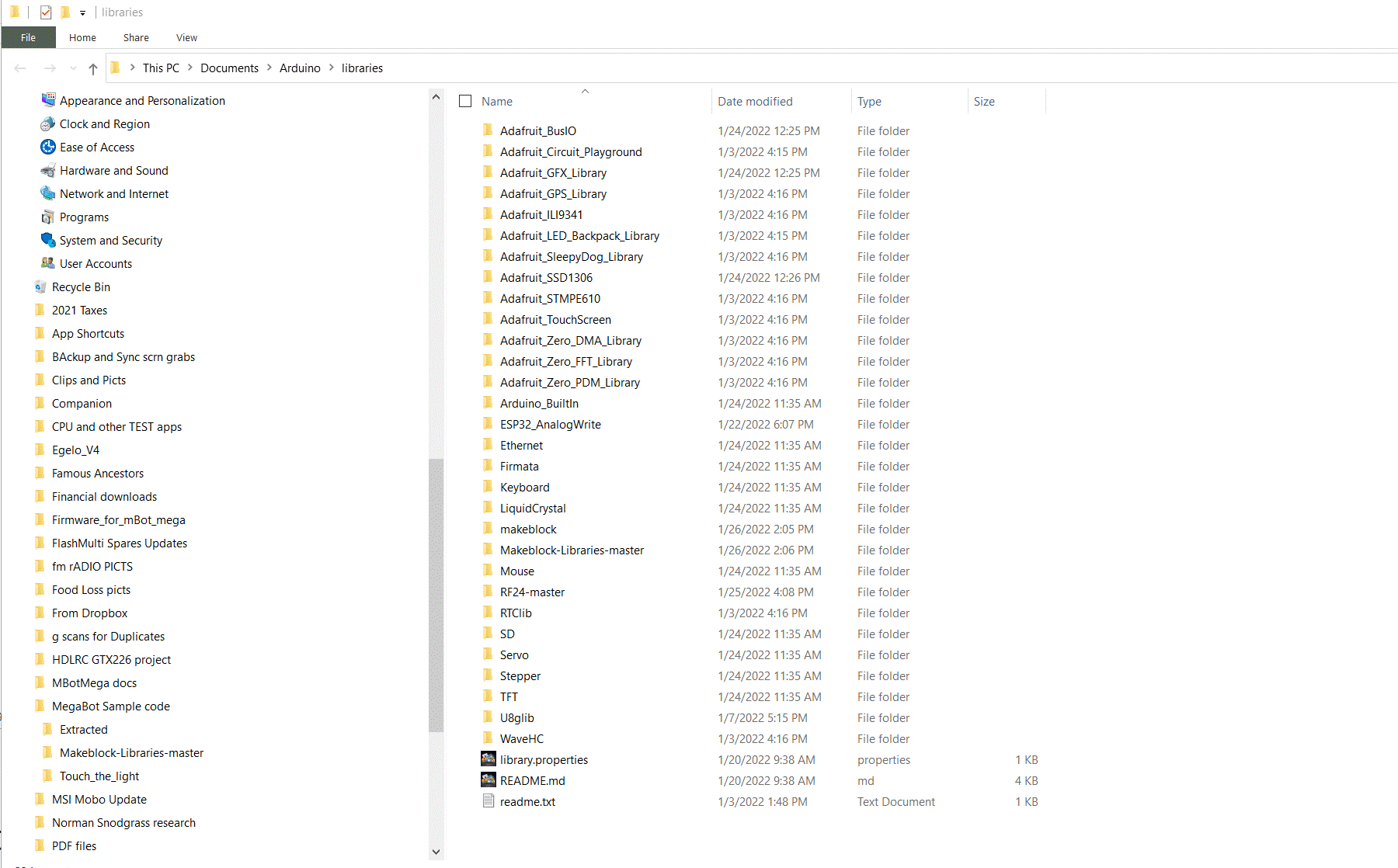Open the recent locations dropdown arrow
The width and height of the screenshot is (1398, 868).
tap(73, 68)
